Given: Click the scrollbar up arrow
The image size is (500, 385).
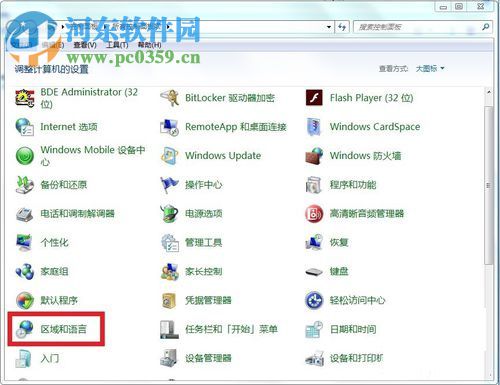Looking at the screenshot, I should 489,92.
